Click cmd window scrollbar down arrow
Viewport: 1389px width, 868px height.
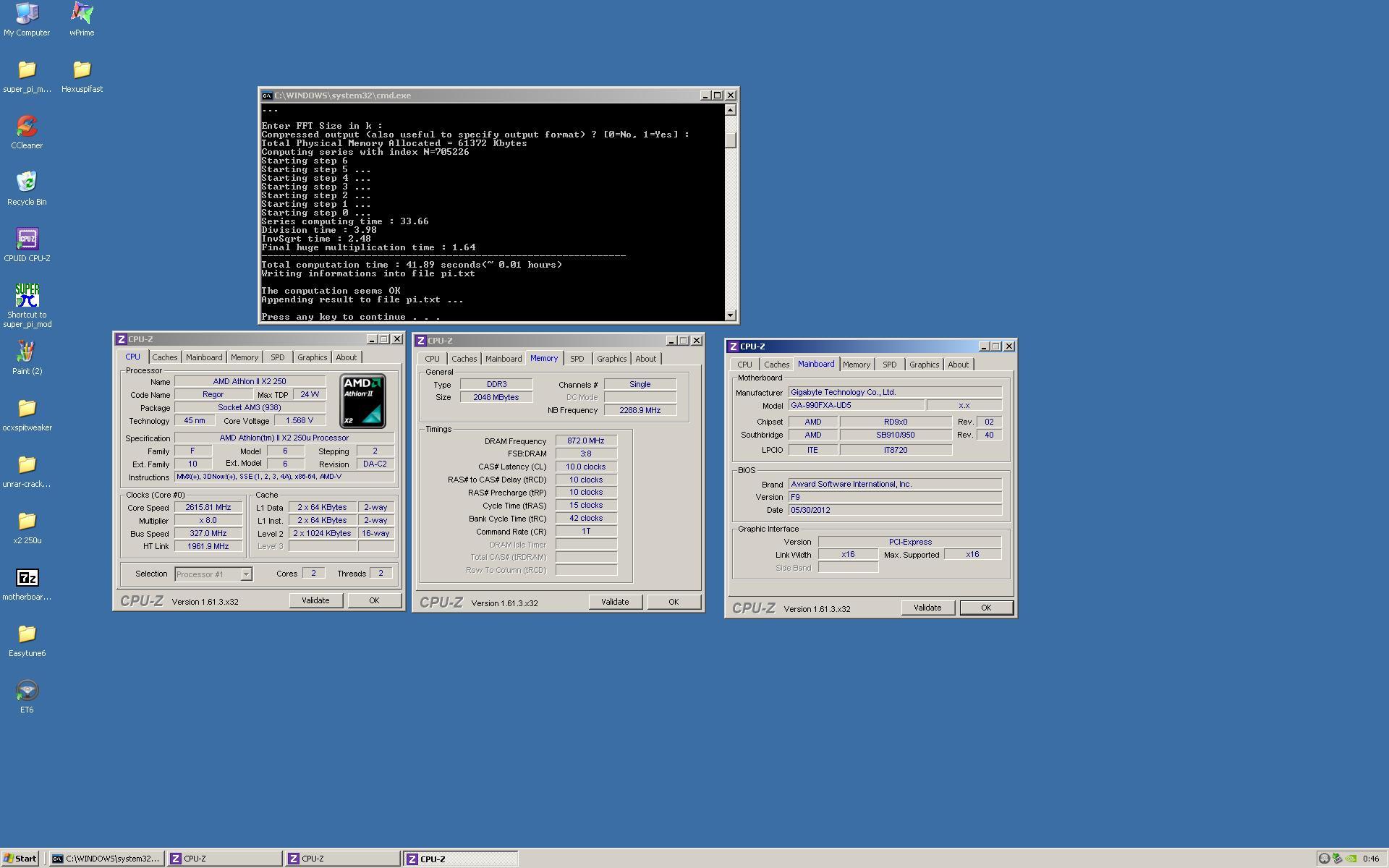coord(731,315)
